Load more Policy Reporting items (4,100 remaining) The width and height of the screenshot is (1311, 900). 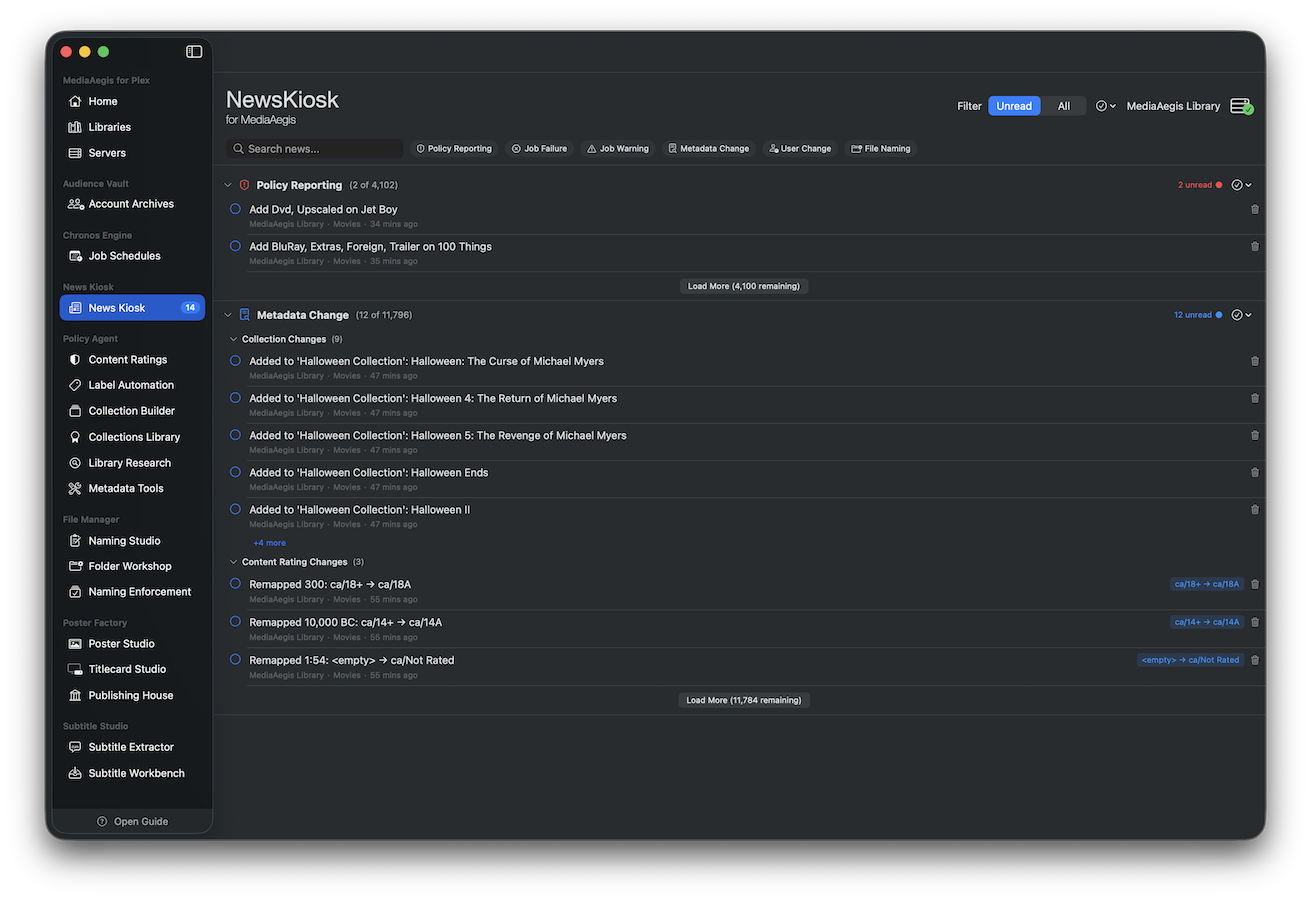point(743,286)
